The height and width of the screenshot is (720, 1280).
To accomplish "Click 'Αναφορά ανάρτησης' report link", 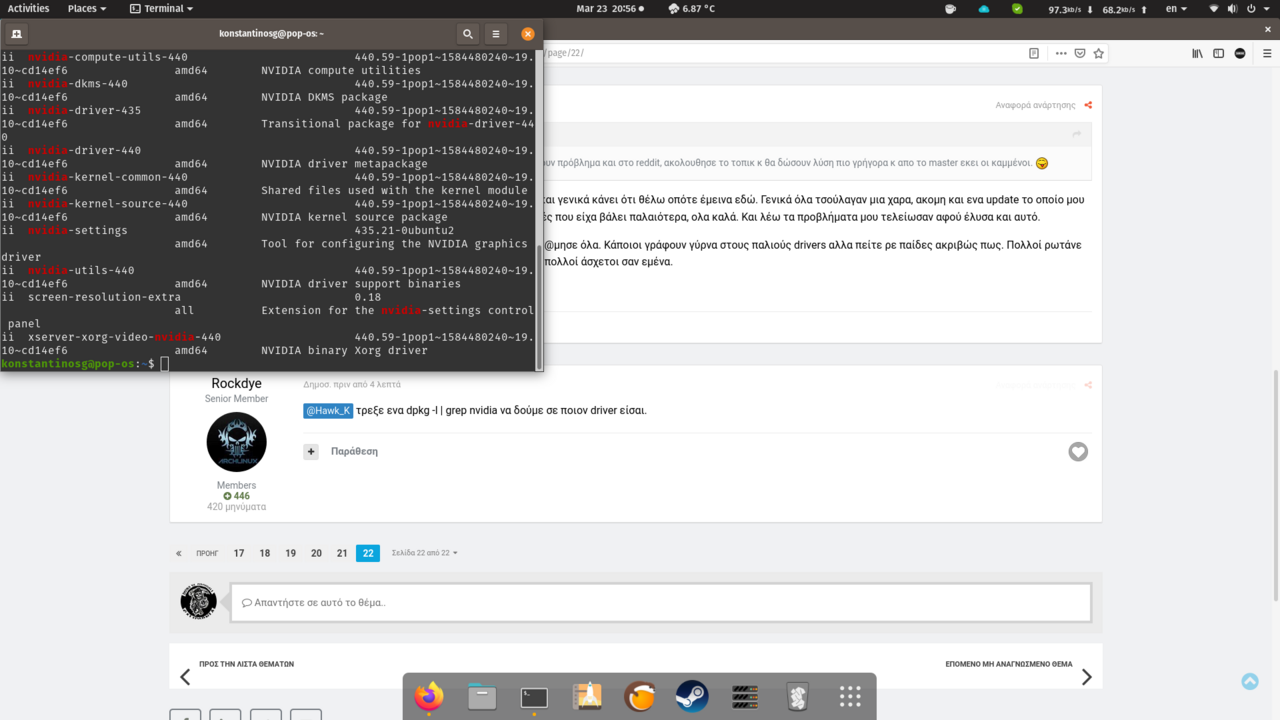I will 1035,105.
